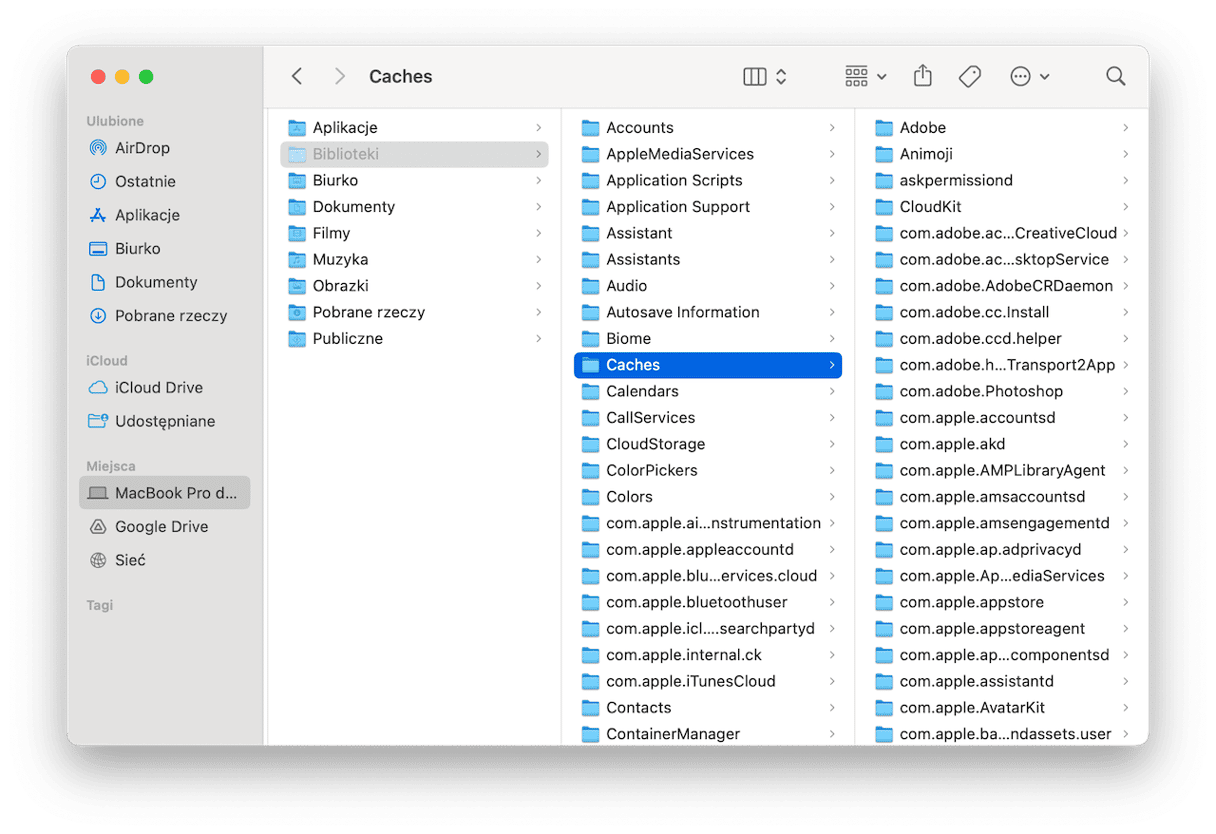Select Biurko in the sidebar
This screenshot has height=834, width=1216.
point(164,248)
